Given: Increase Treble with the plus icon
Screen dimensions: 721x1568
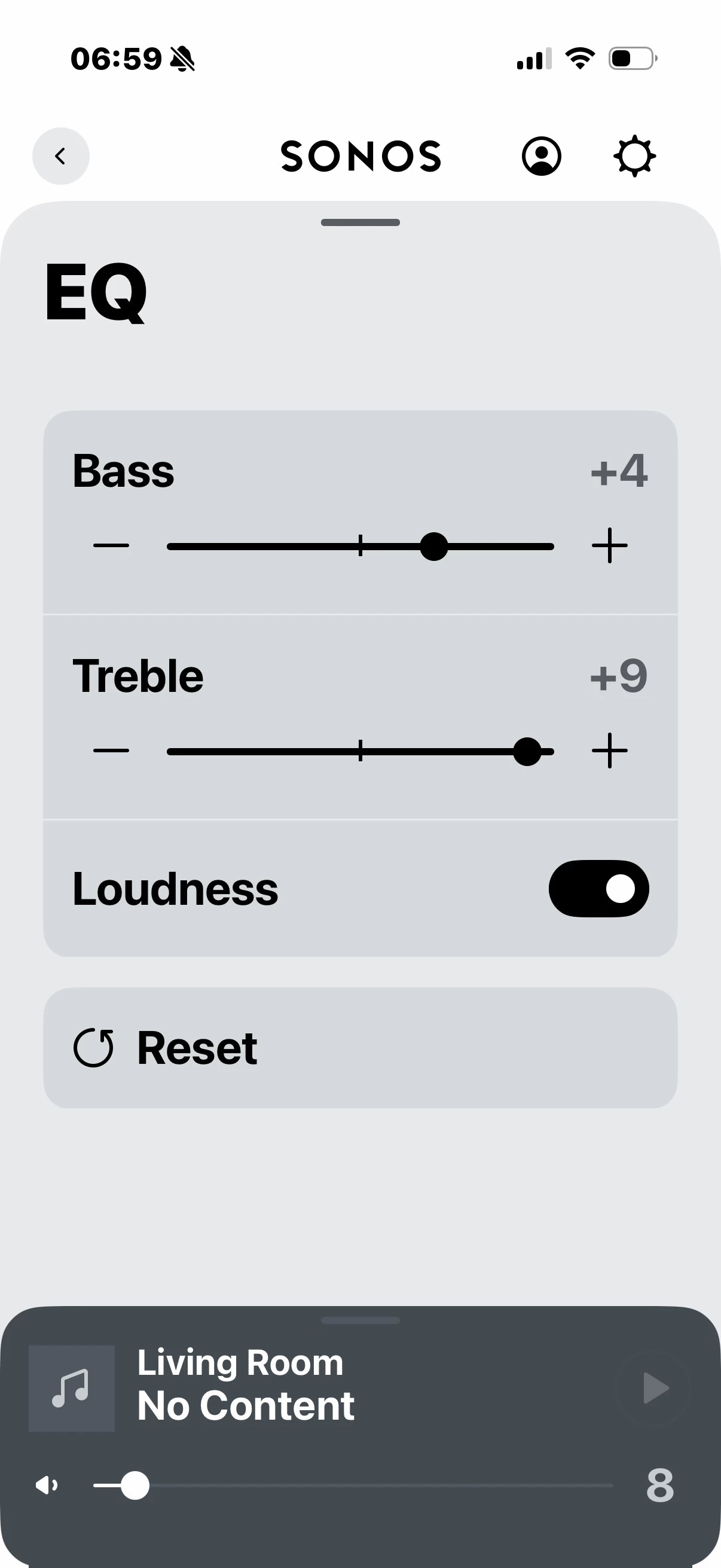Looking at the screenshot, I should 609,751.
